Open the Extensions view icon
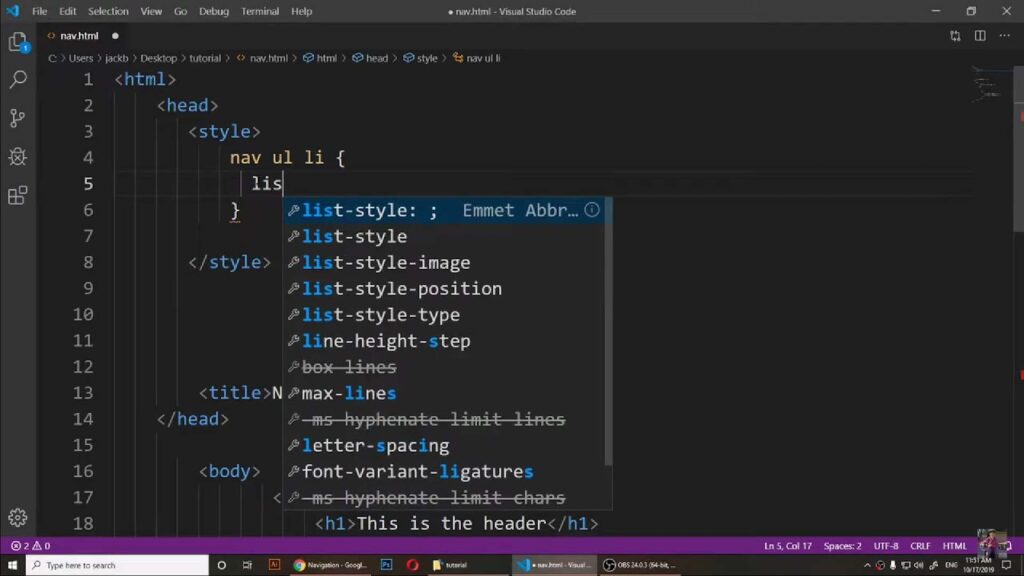1024x576 pixels. 18,195
